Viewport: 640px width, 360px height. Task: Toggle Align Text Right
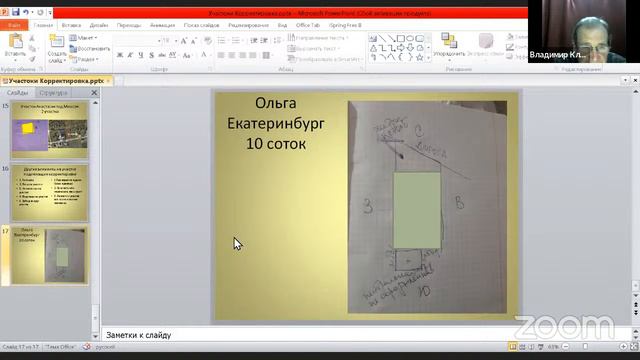pos(242,55)
